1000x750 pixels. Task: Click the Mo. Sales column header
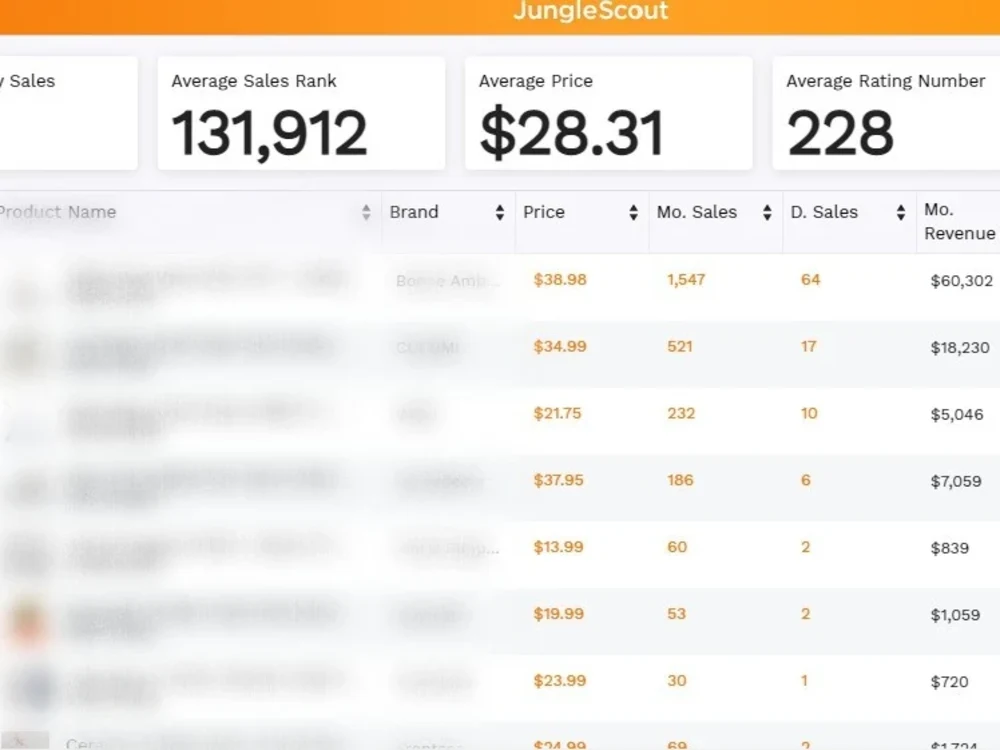pos(716,221)
